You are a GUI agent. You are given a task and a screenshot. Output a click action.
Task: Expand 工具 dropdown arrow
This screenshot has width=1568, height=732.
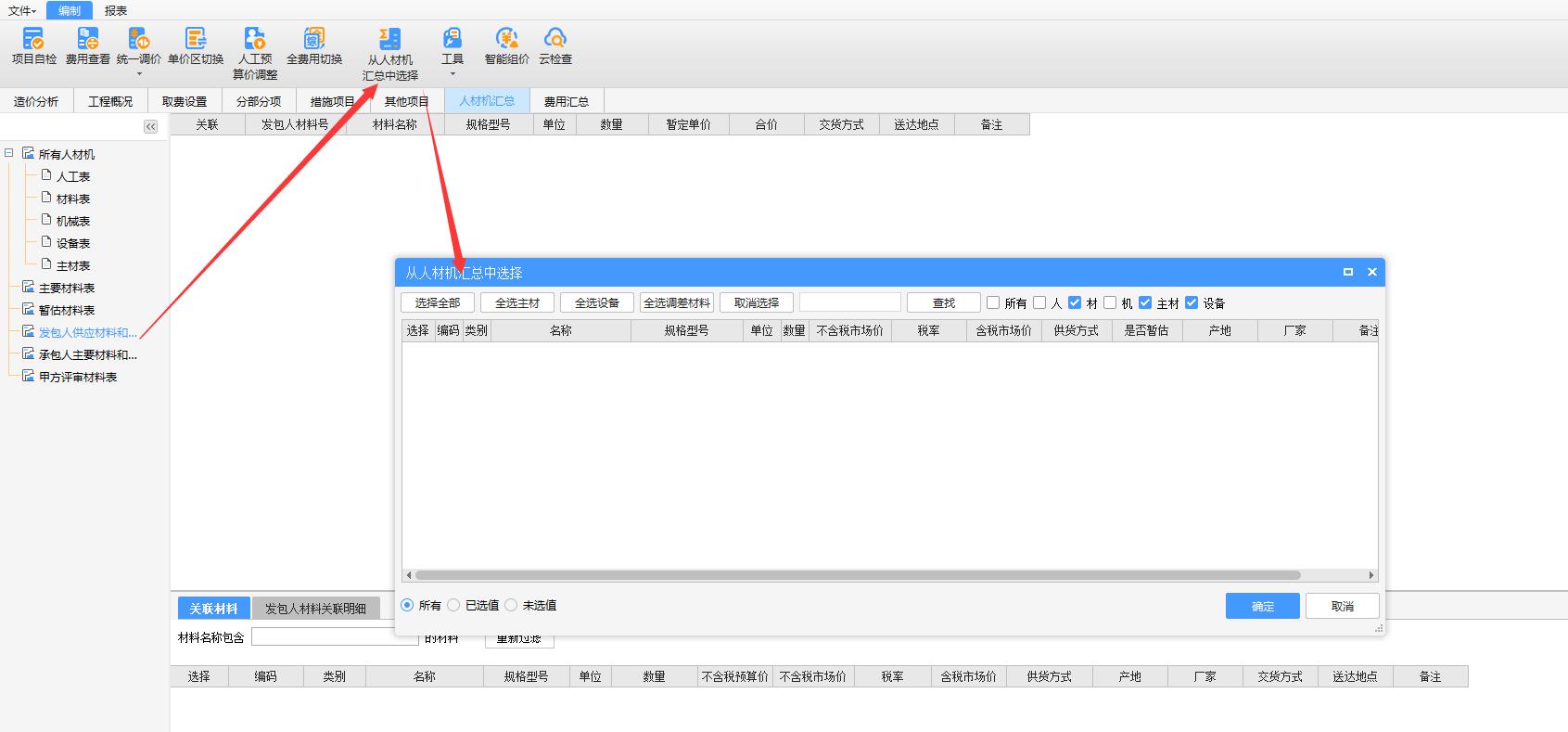pyautogui.click(x=453, y=74)
